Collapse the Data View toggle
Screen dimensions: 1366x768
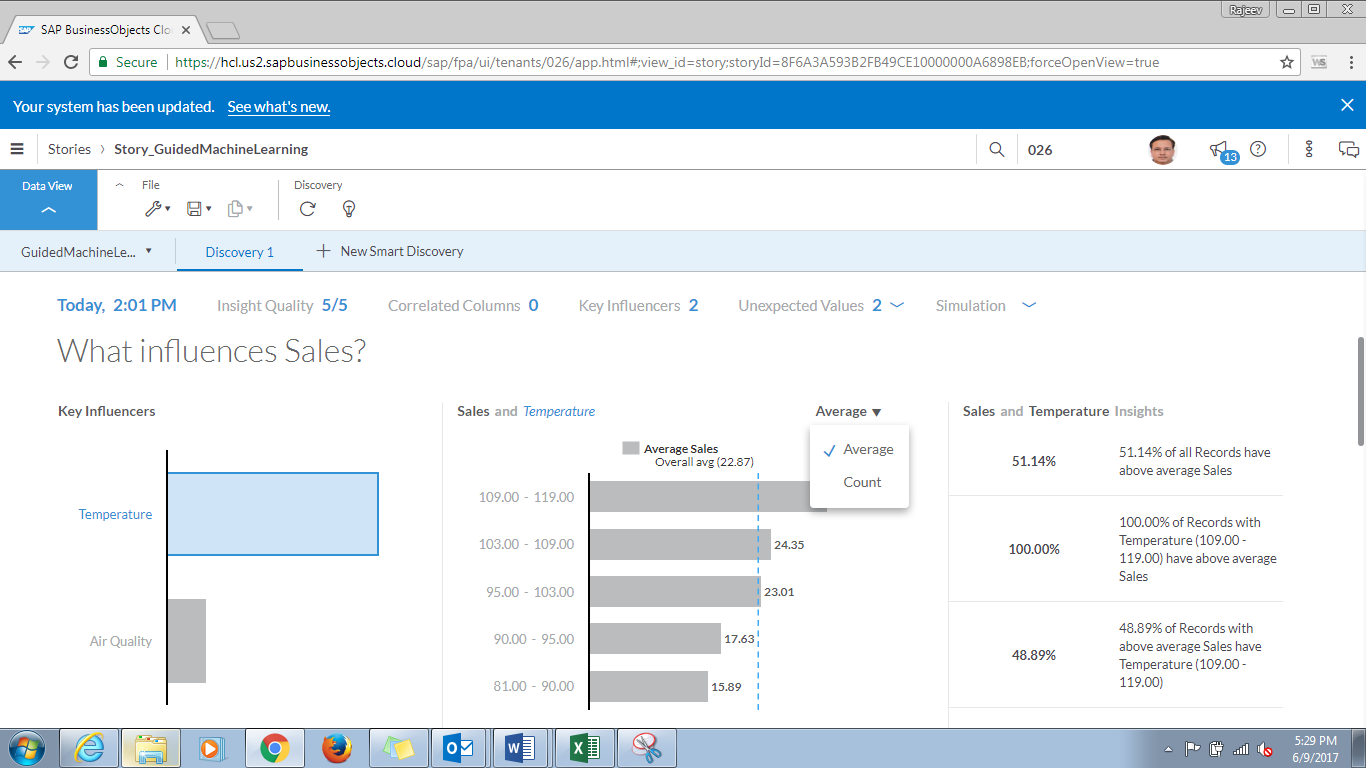48,209
